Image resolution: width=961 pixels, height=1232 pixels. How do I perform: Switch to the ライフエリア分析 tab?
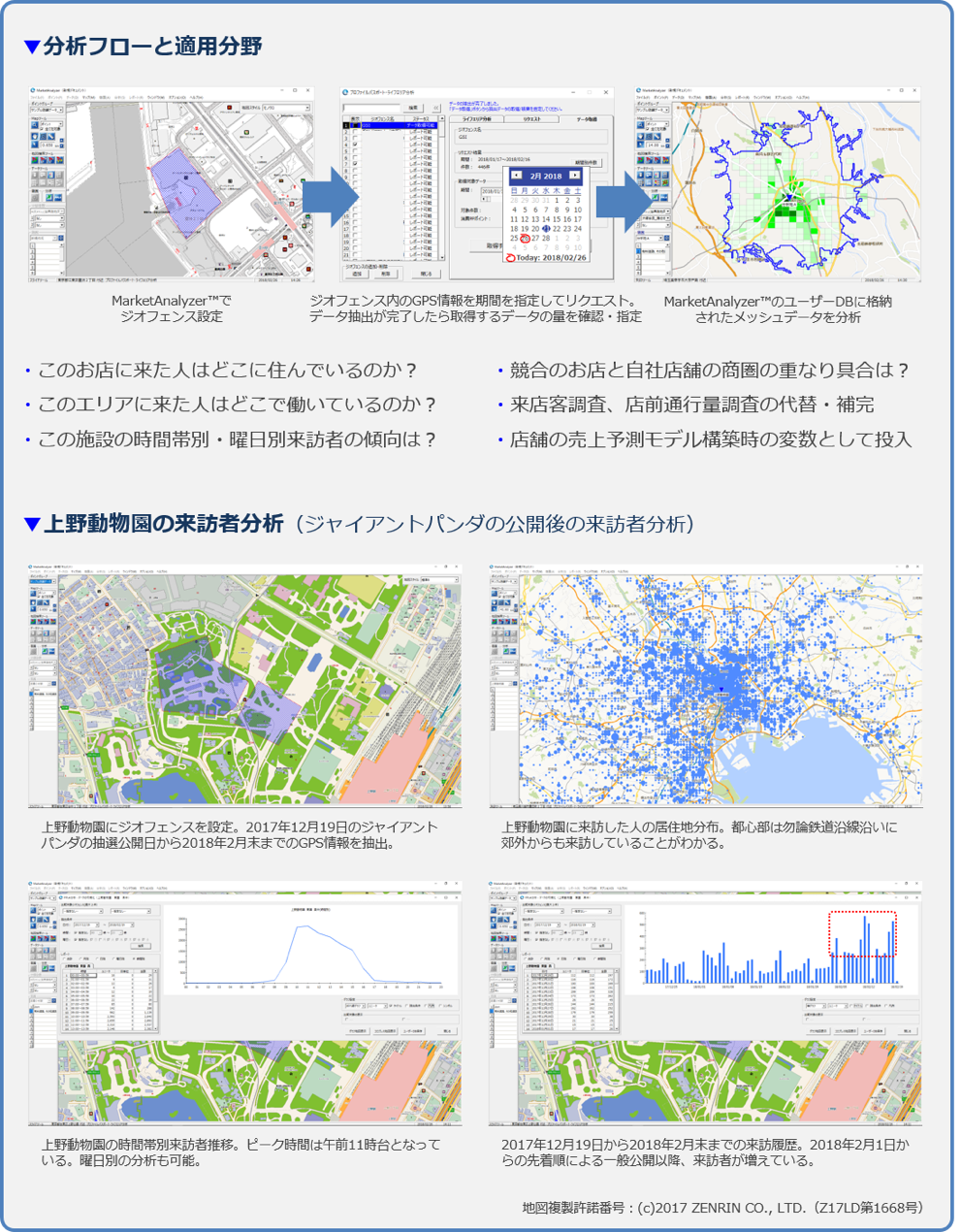pos(477,119)
